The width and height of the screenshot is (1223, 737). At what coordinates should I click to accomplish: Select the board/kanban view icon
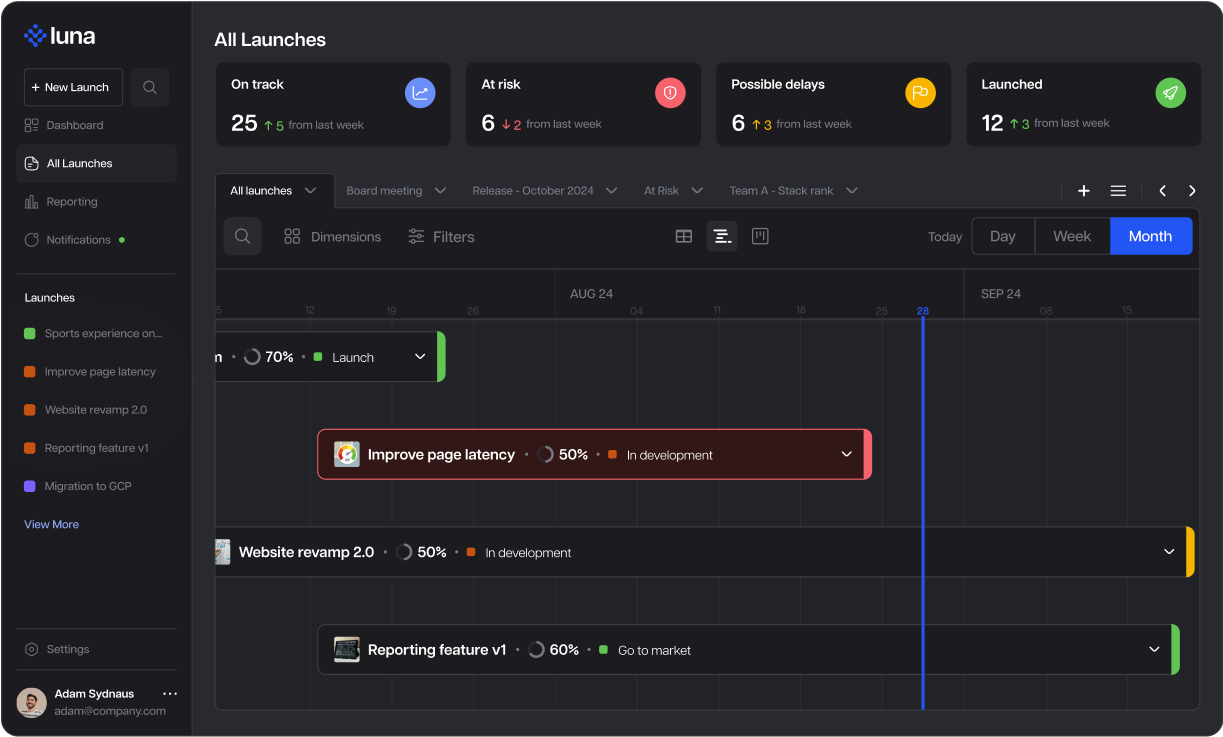pyautogui.click(x=760, y=236)
